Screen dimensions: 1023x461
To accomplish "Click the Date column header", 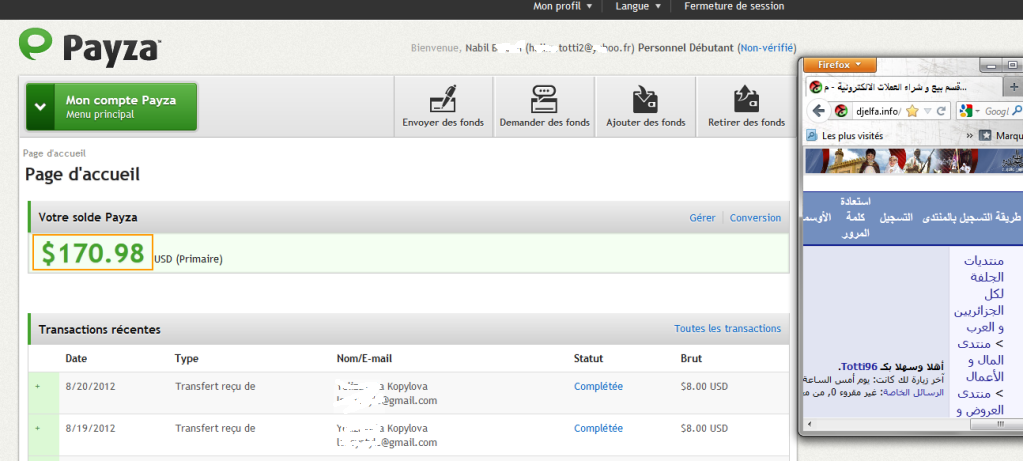I will pyautogui.click(x=76, y=359).
